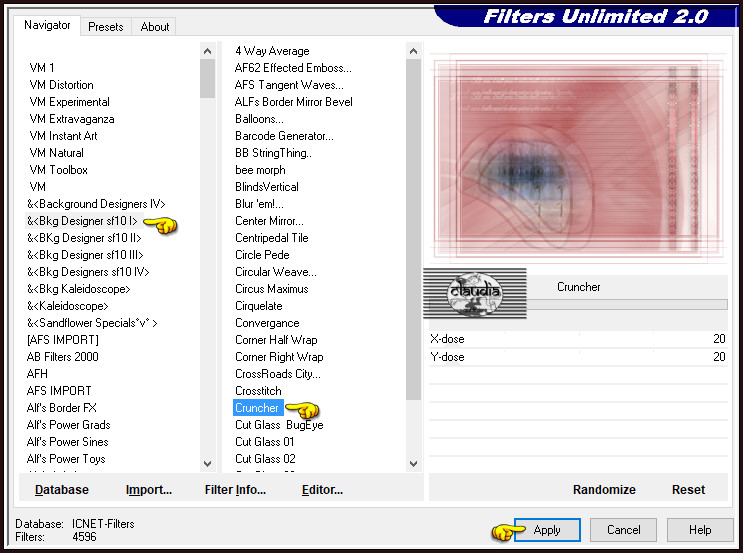Select Alf's Border FX category
Viewport: 743px width, 553px height.
(62, 408)
